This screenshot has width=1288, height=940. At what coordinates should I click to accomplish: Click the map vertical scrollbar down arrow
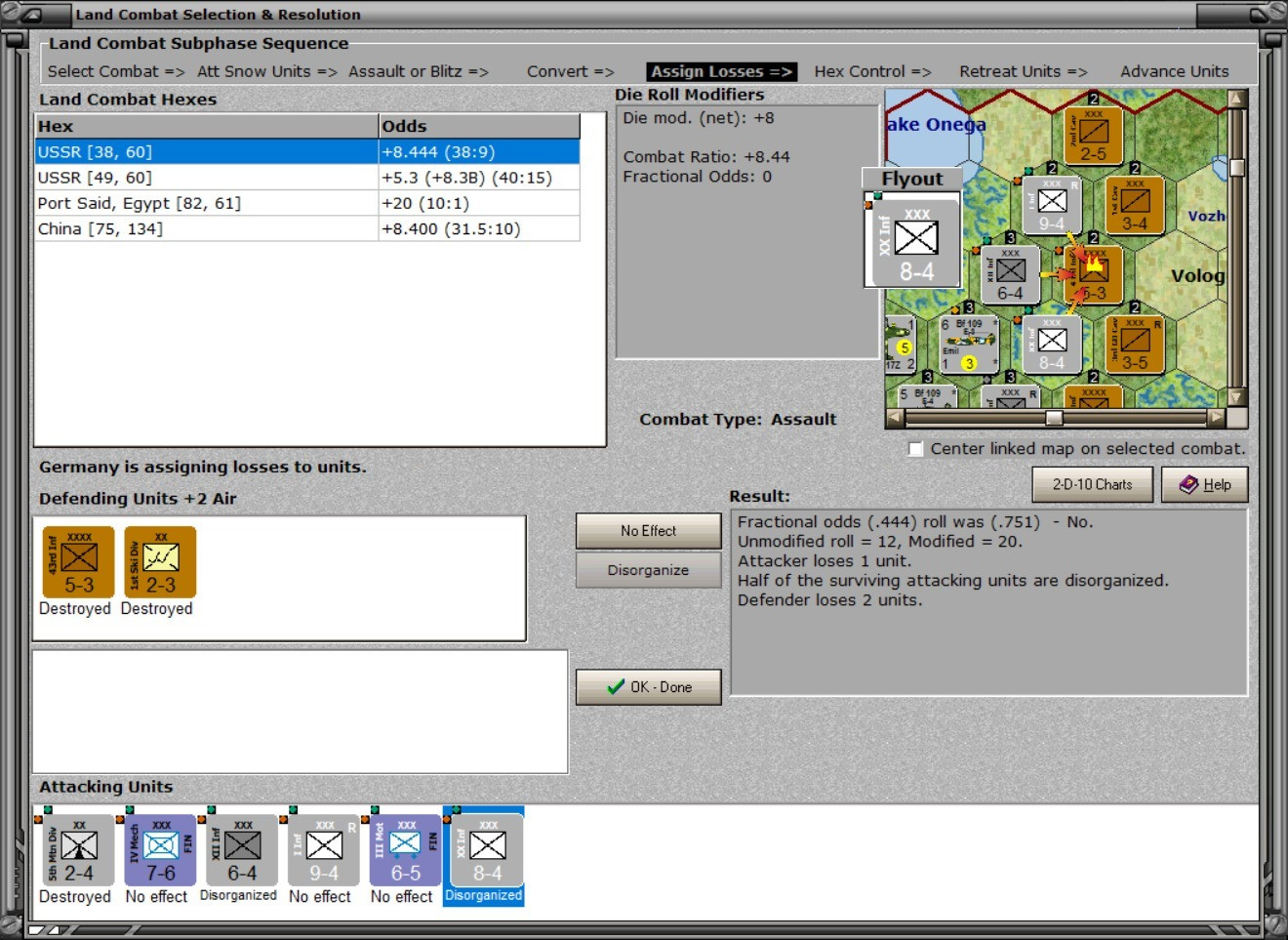[1237, 397]
